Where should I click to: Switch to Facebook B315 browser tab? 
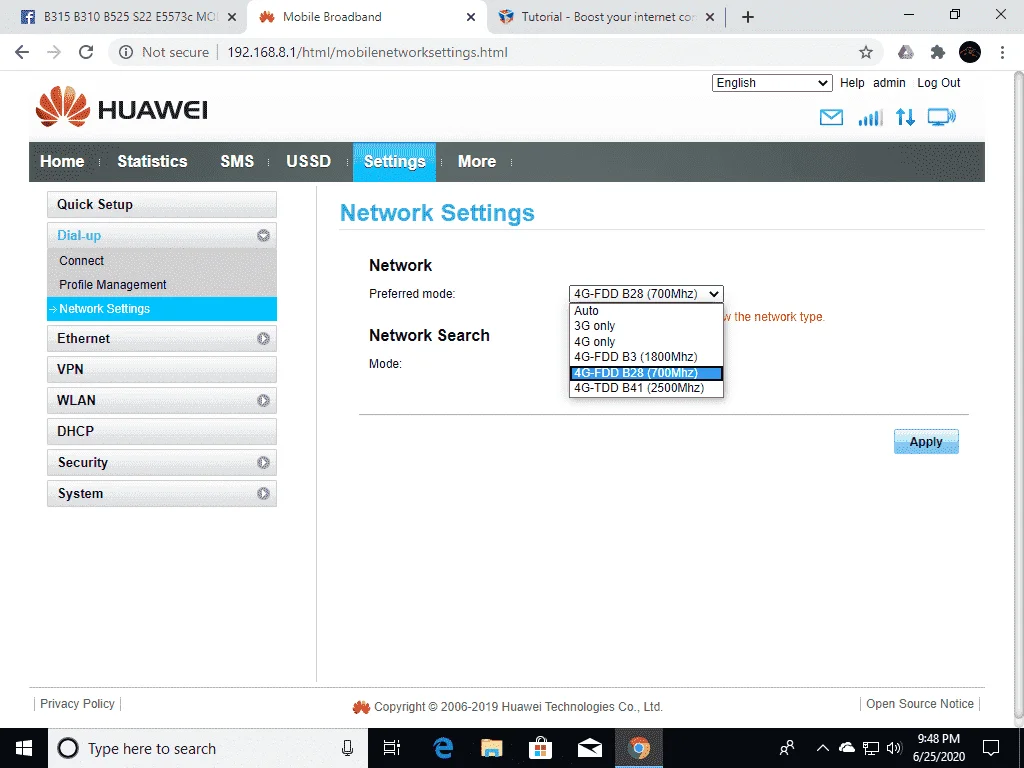point(124,17)
